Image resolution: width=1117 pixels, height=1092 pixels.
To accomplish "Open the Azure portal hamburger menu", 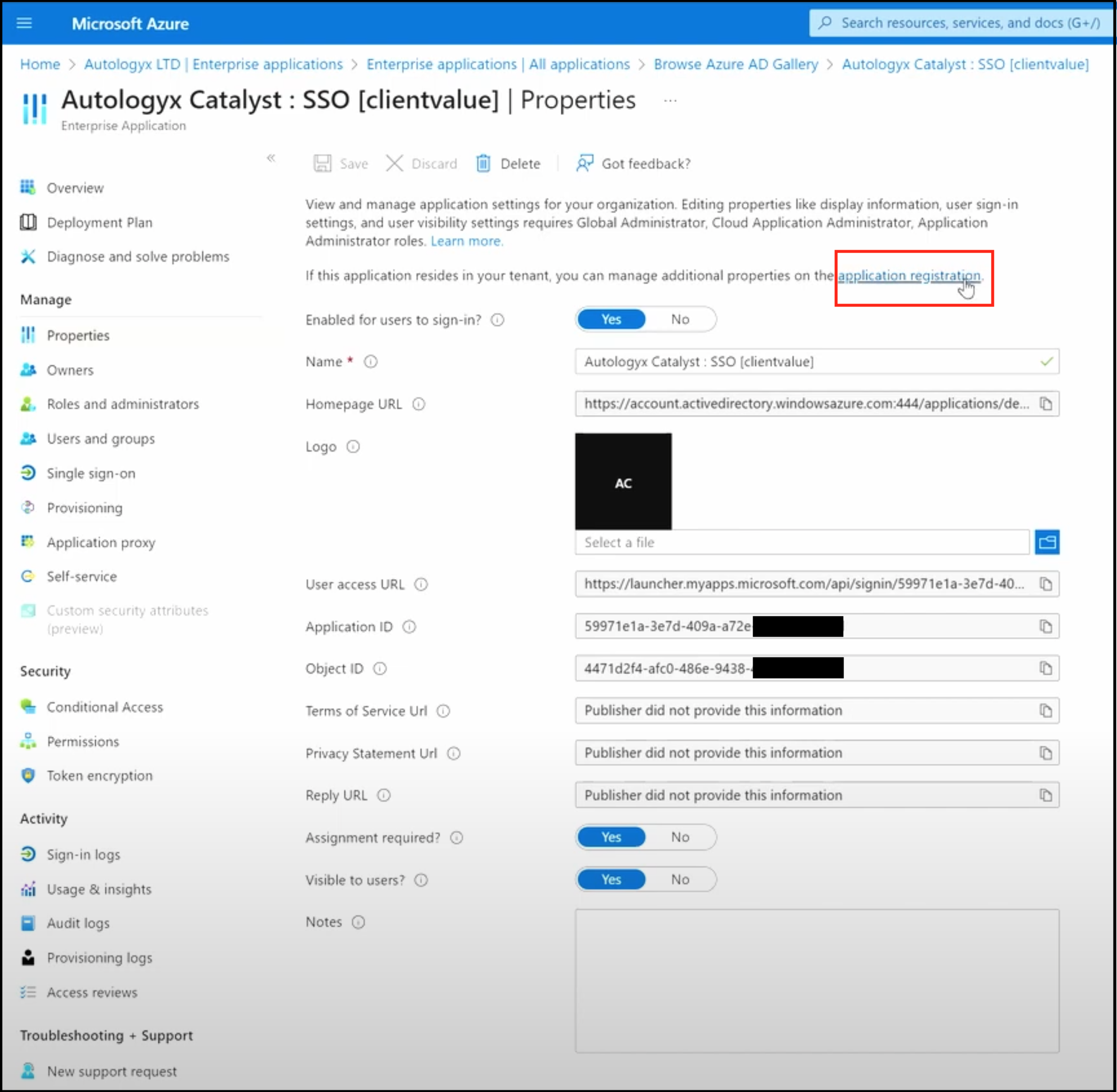I will click(24, 24).
